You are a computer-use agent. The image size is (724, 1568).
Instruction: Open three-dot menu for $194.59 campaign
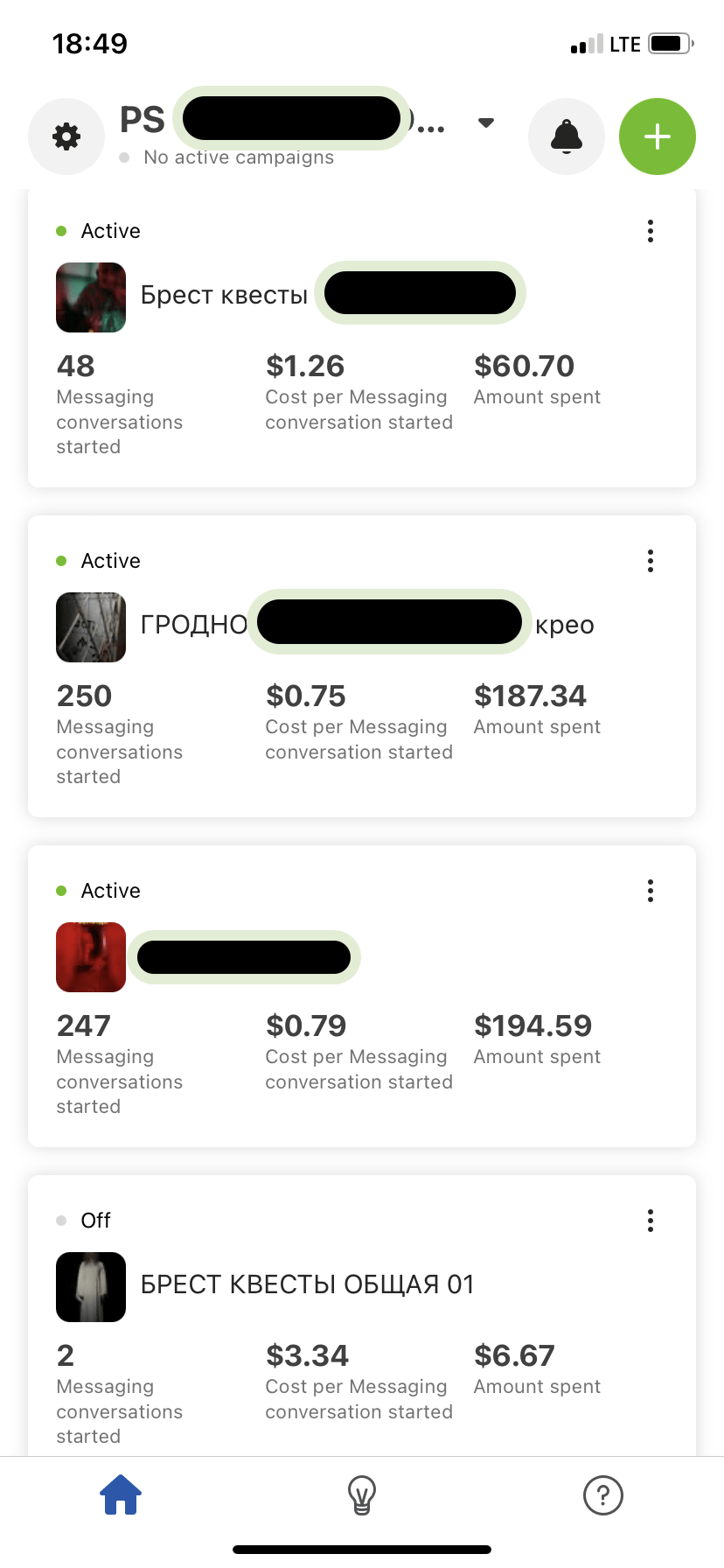click(651, 891)
